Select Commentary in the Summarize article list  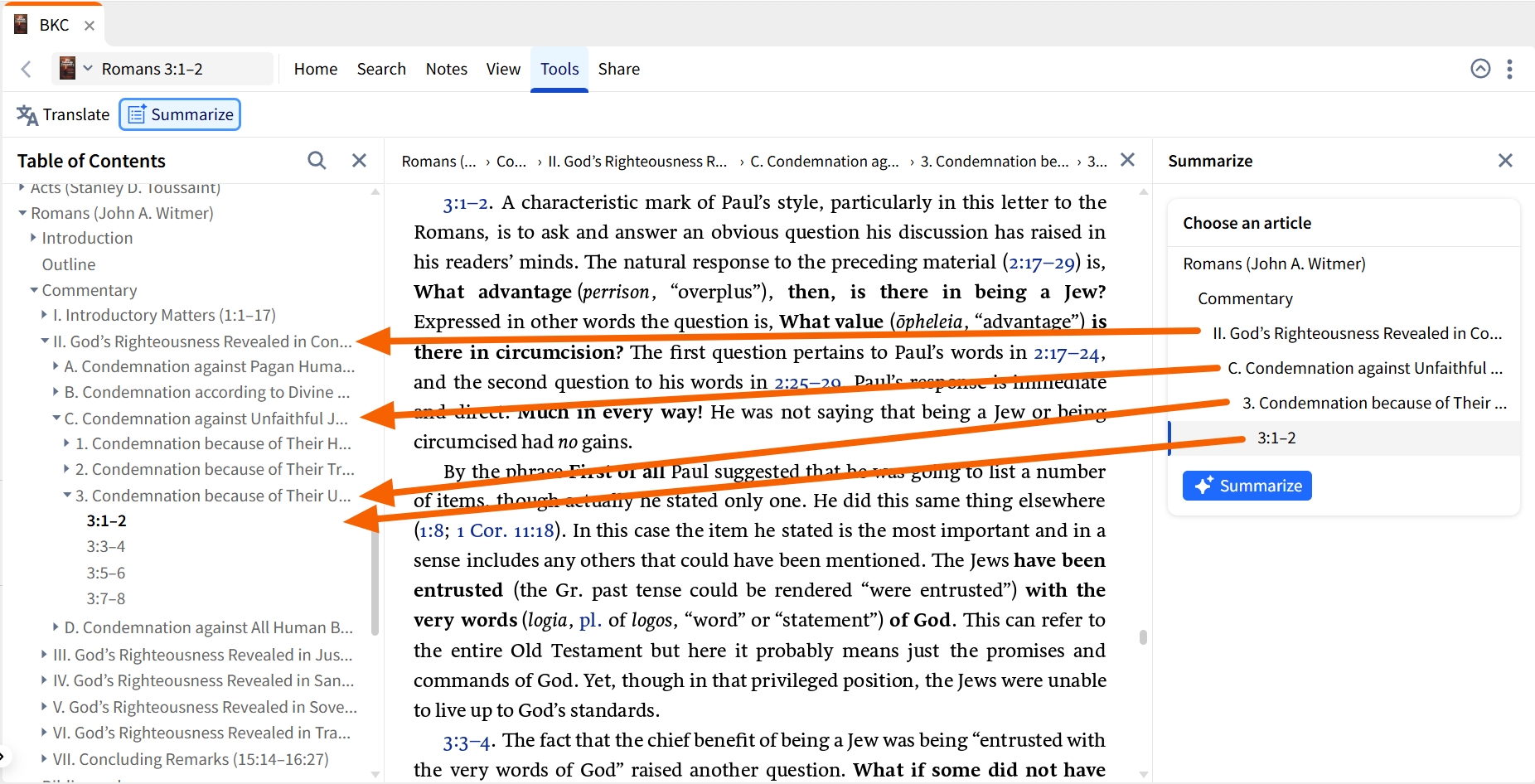pos(1245,298)
